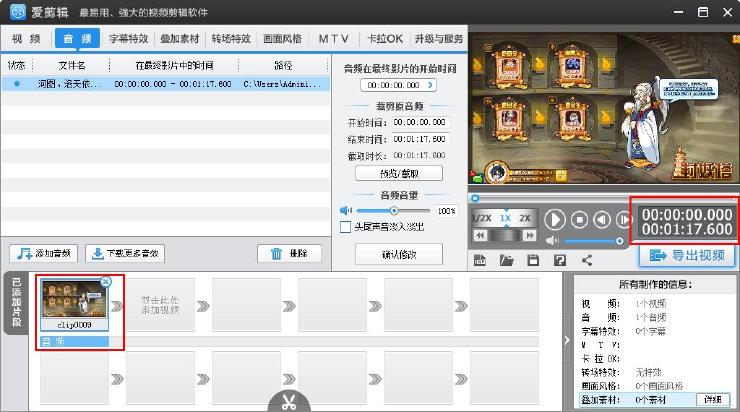Image resolution: width=740 pixels, height=412 pixels.
Task: Click the 添加音频 button
Action: tap(43, 253)
